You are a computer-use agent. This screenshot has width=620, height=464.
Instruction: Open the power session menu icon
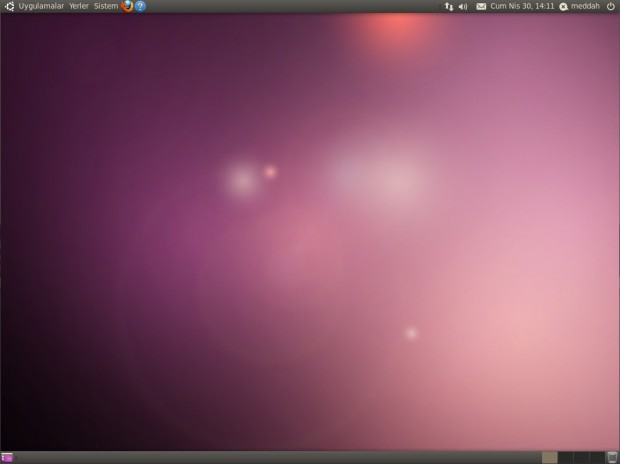[x=611, y=6]
